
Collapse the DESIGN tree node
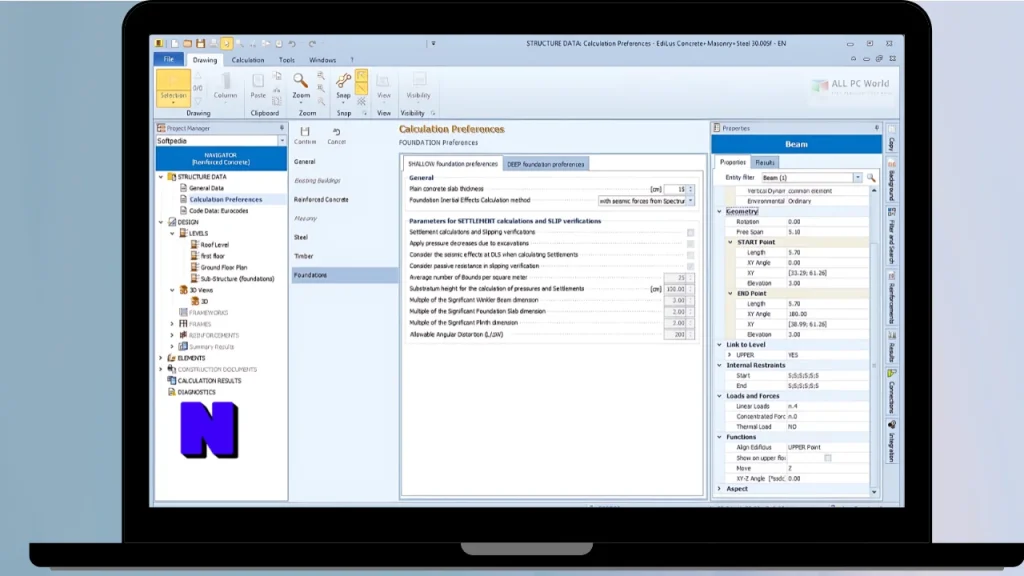(x=161, y=222)
